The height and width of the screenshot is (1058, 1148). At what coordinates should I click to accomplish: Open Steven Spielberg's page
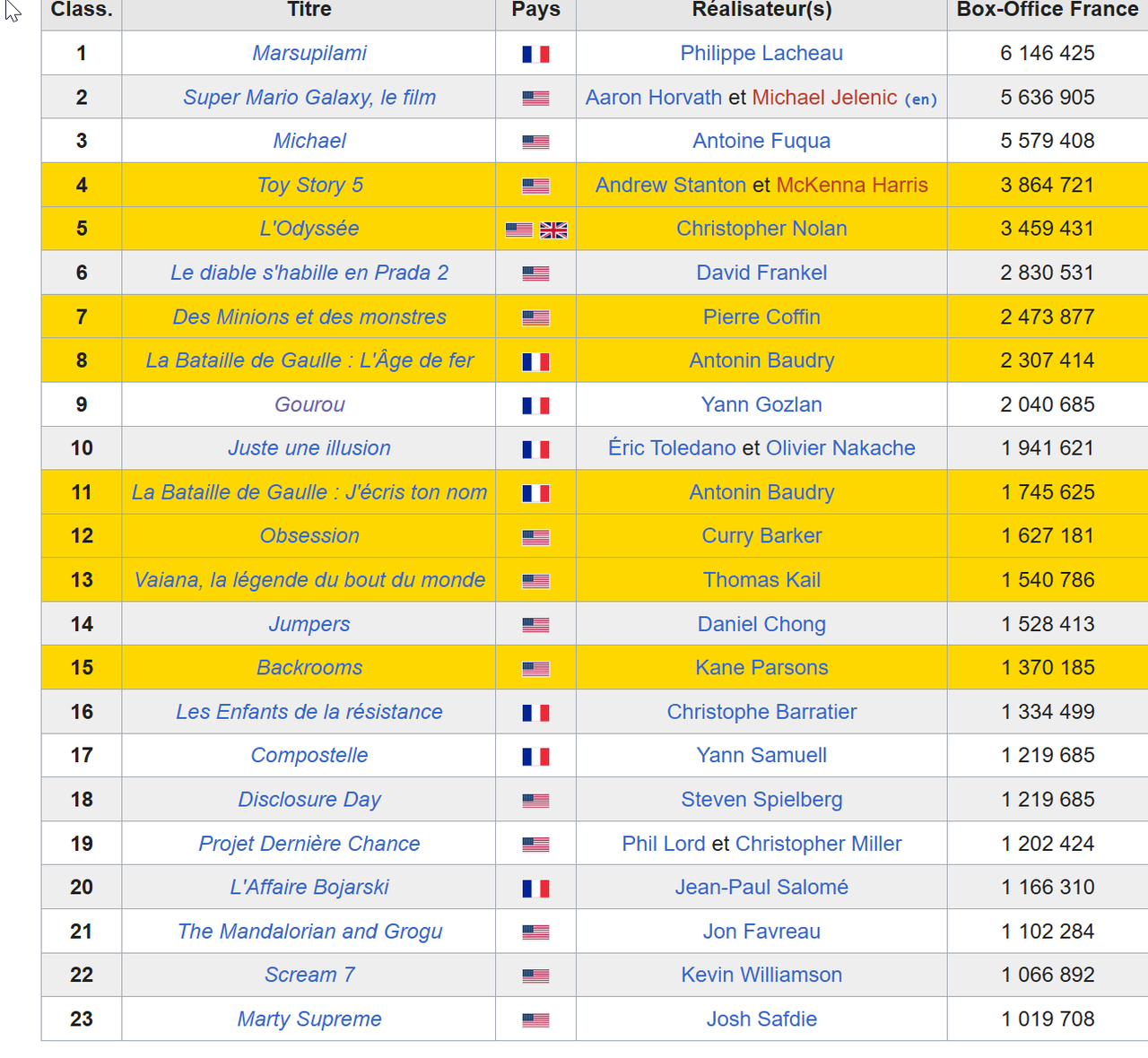coord(761,800)
